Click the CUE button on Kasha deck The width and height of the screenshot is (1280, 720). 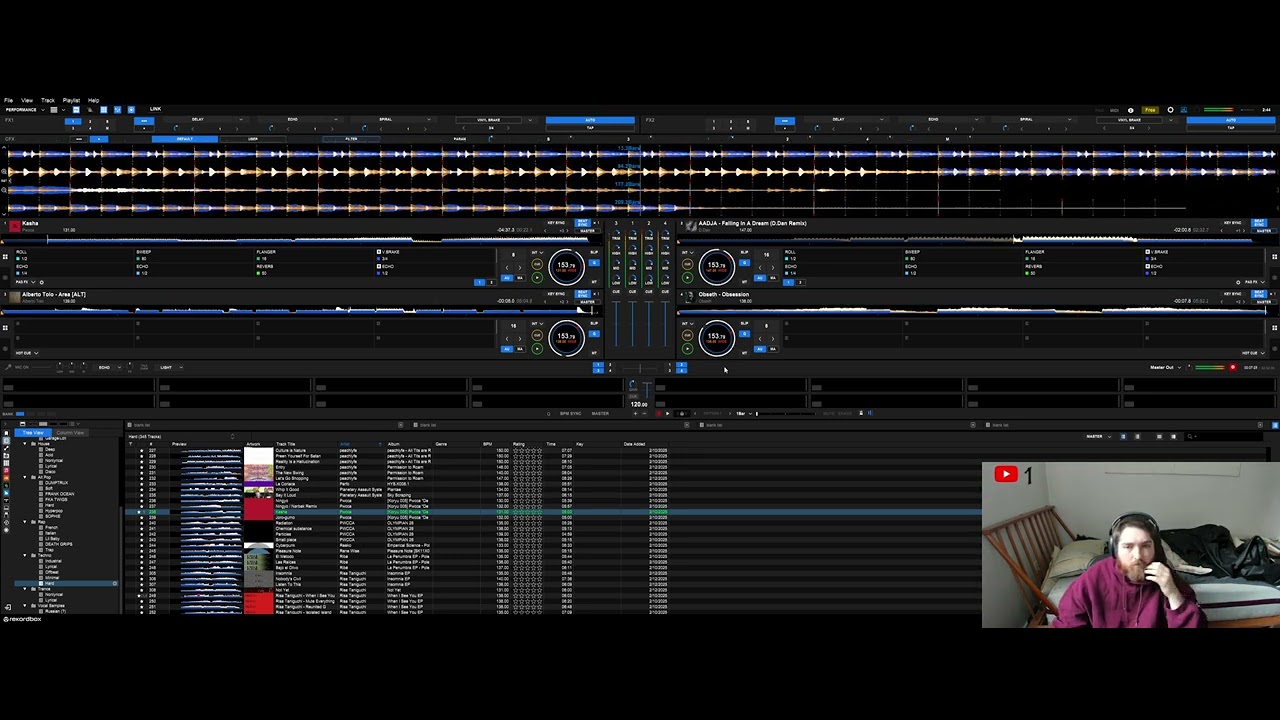537,264
